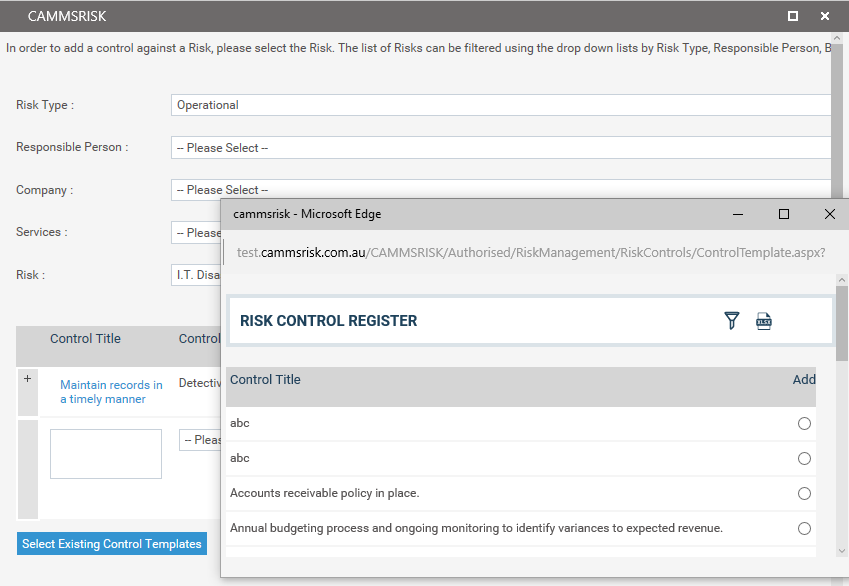Close the CAMMSRISK dialog window
Screen dimensions: 849x586
coord(825,16)
